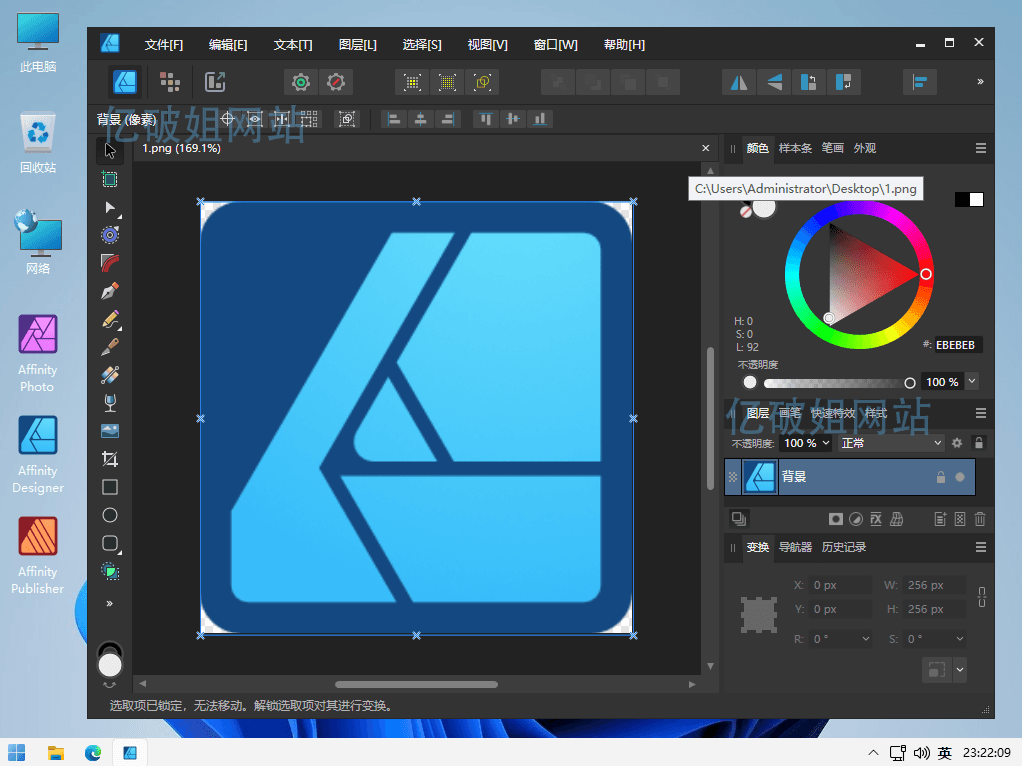1022x766 pixels.
Task: Switch to the Designer persona
Action: click(124, 82)
